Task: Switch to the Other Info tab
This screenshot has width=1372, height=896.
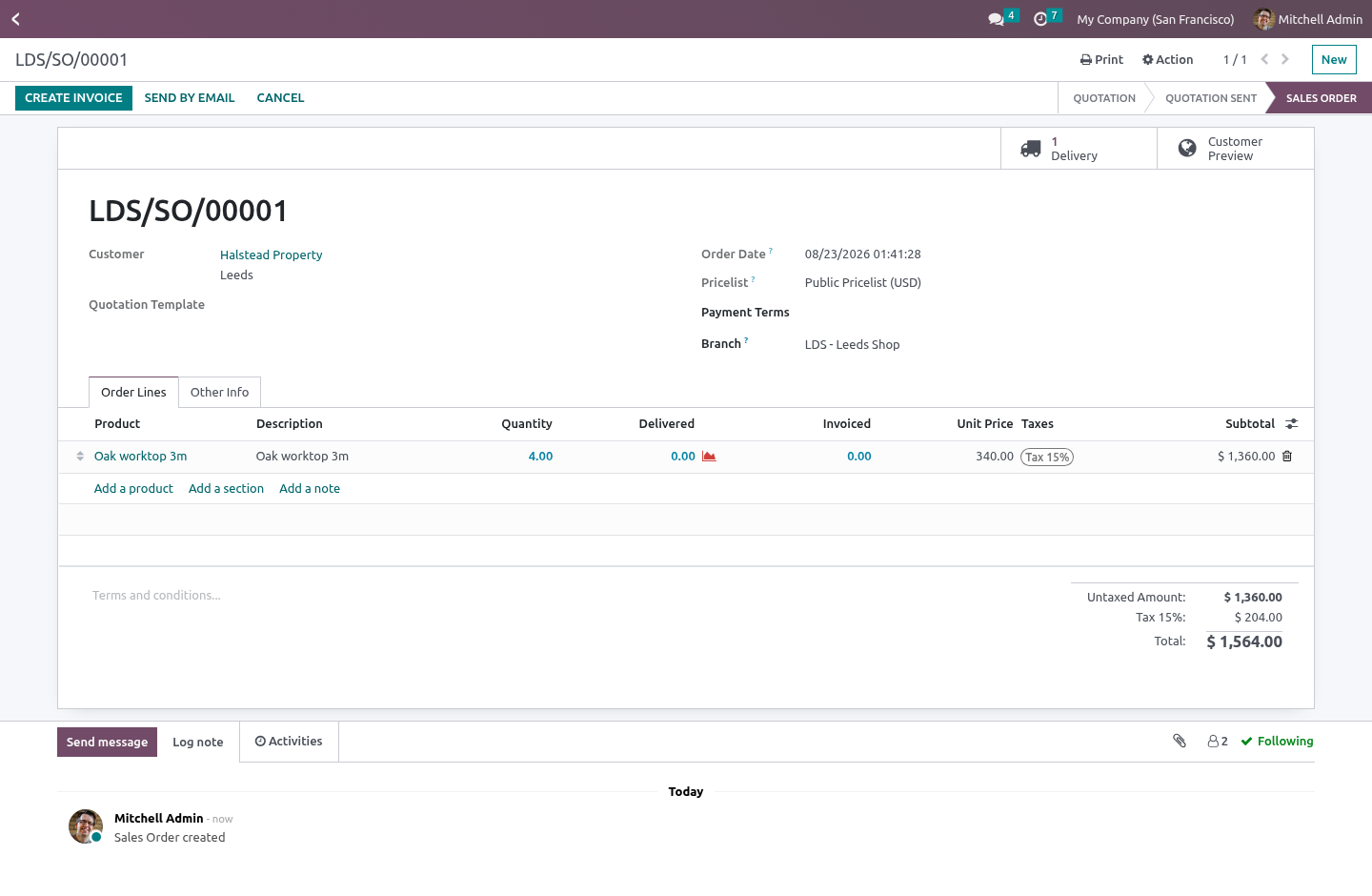Action: [x=219, y=392]
